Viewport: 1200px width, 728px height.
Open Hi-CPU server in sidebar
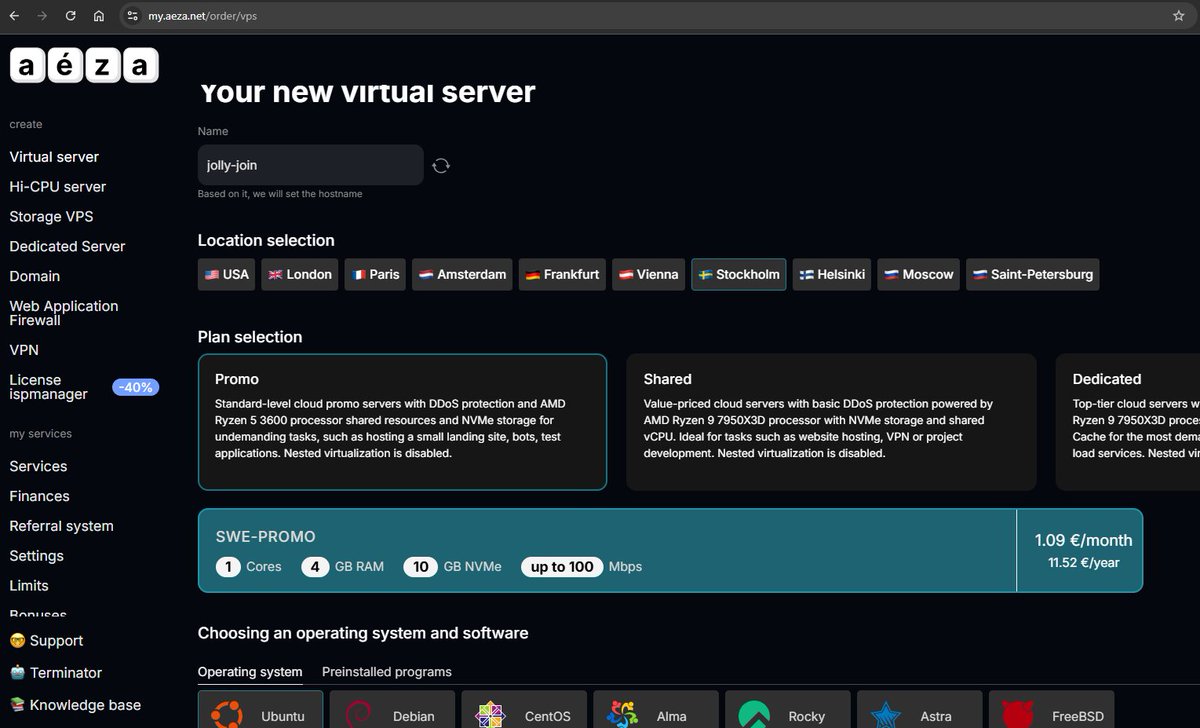[57, 187]
